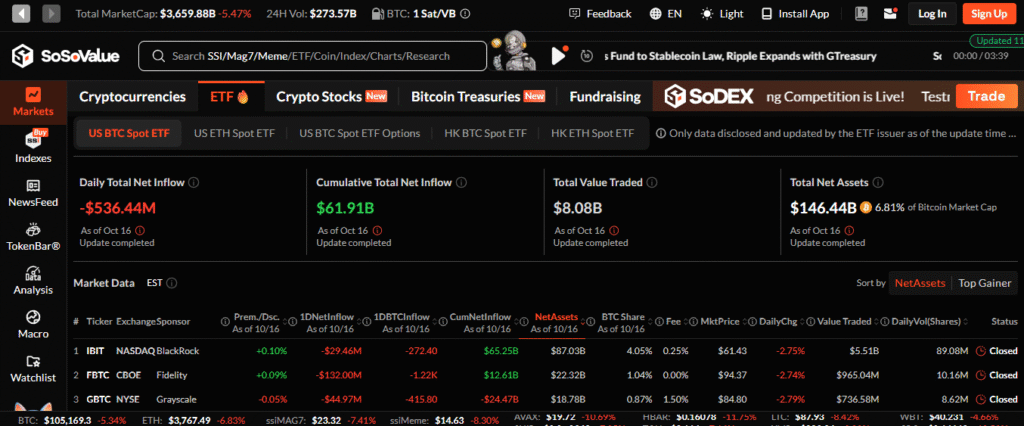Click the info icon beside Daily Total Net Inflow
The image size is (1024, 426).
point(194,183)
